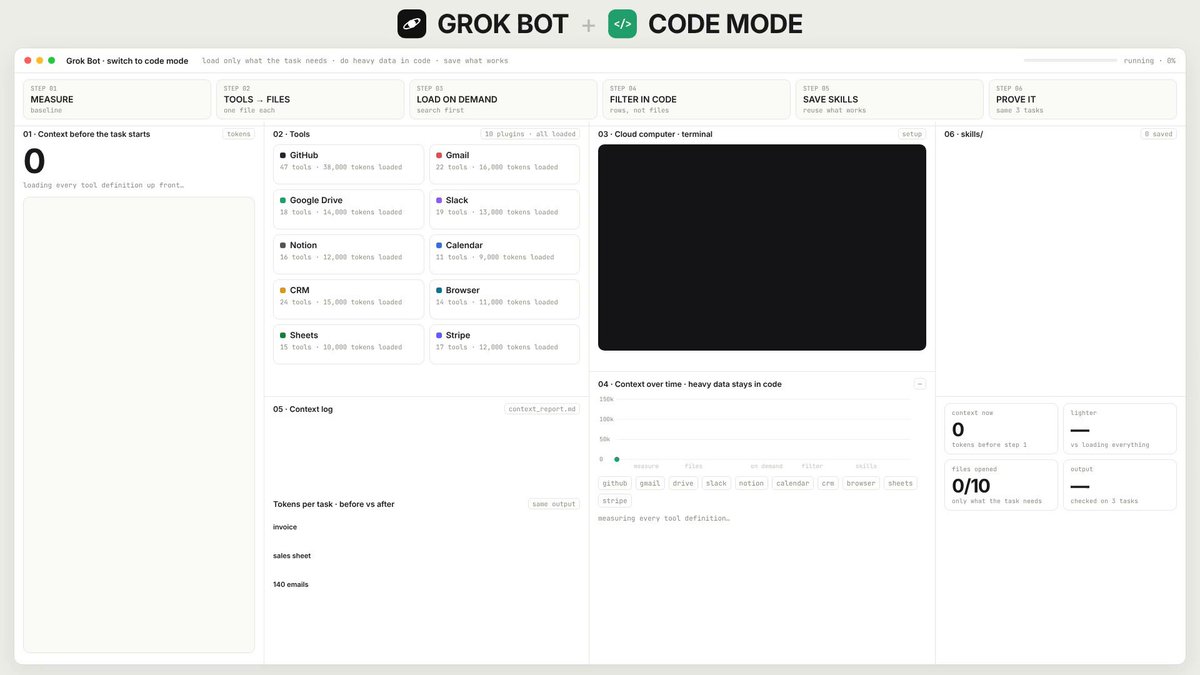Image resolution: width=1200 pixels, height=675 pixels.
Task: Open the Gmail plugin card
Action: [504, 164]
